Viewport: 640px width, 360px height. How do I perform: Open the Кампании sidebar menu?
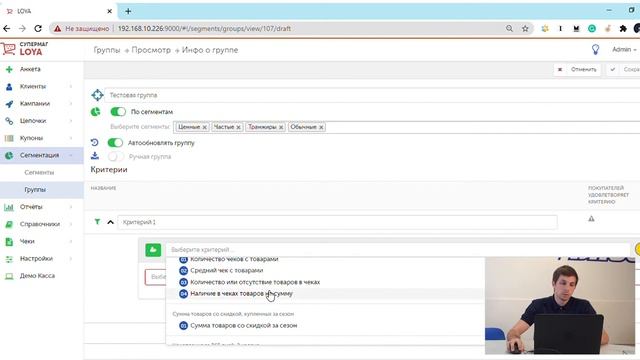click(35, 103)
